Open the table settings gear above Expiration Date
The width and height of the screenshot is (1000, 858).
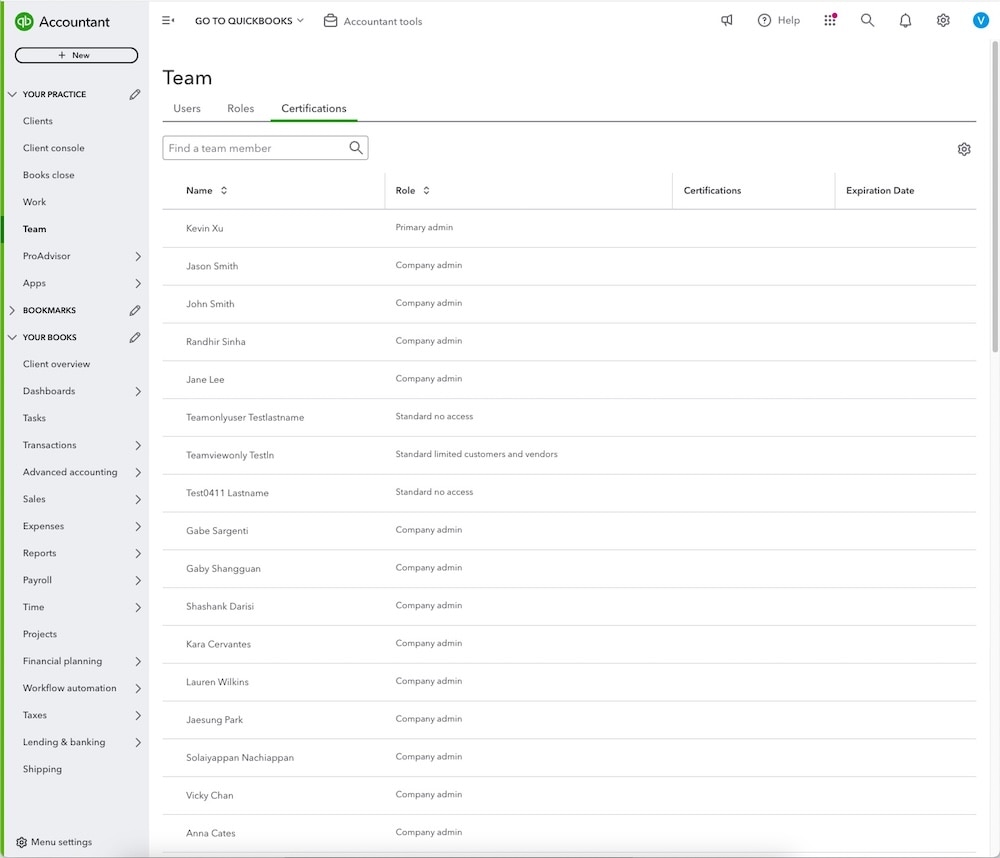click(x=964, y=148)
